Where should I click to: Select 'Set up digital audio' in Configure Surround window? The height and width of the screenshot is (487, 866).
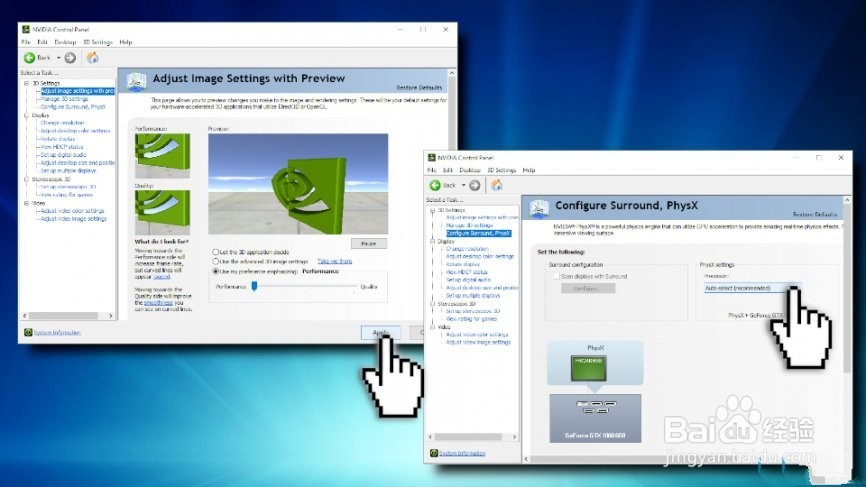[468, 280]
